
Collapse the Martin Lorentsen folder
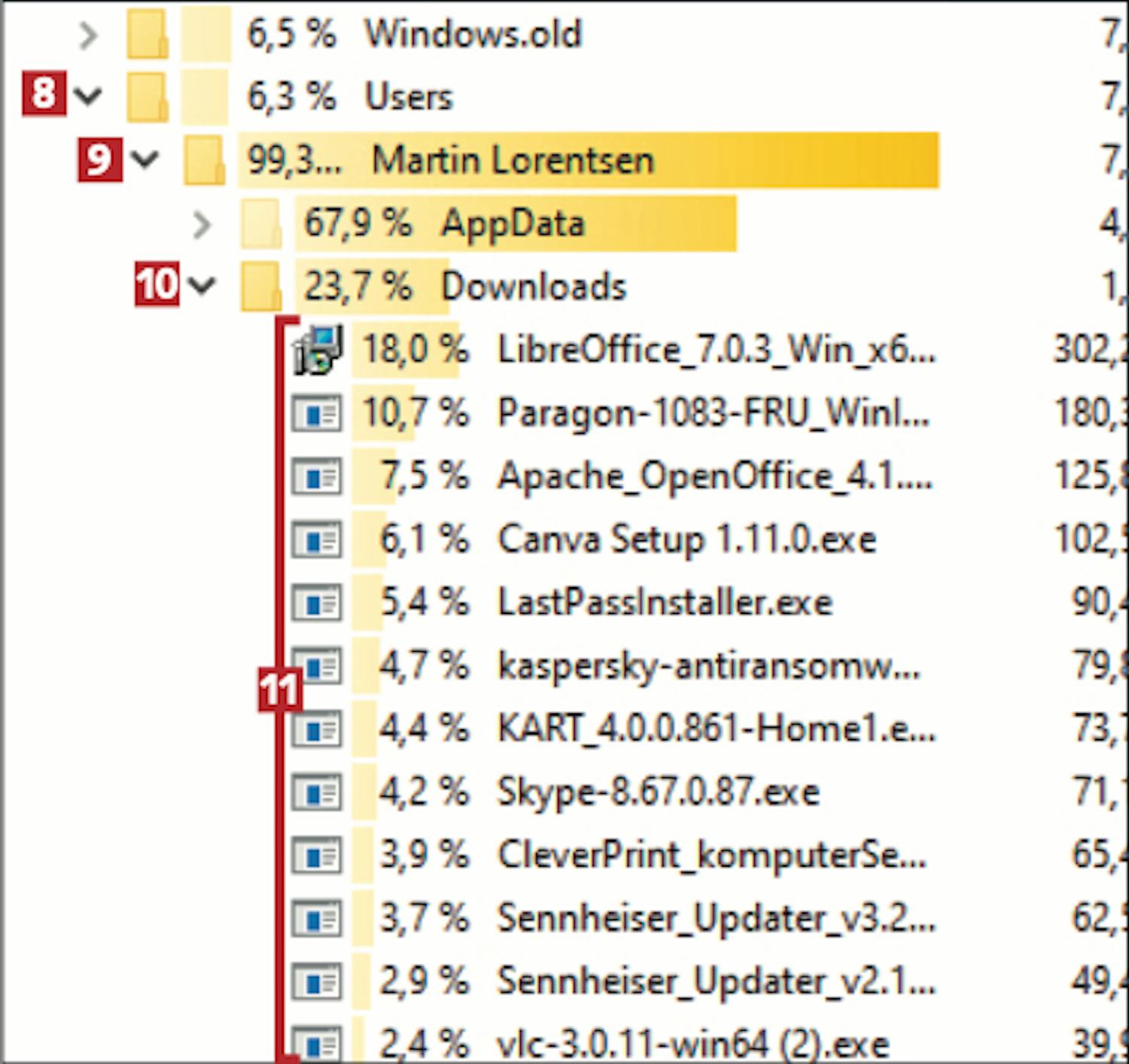pyautogui.click(x=145, y=159)
